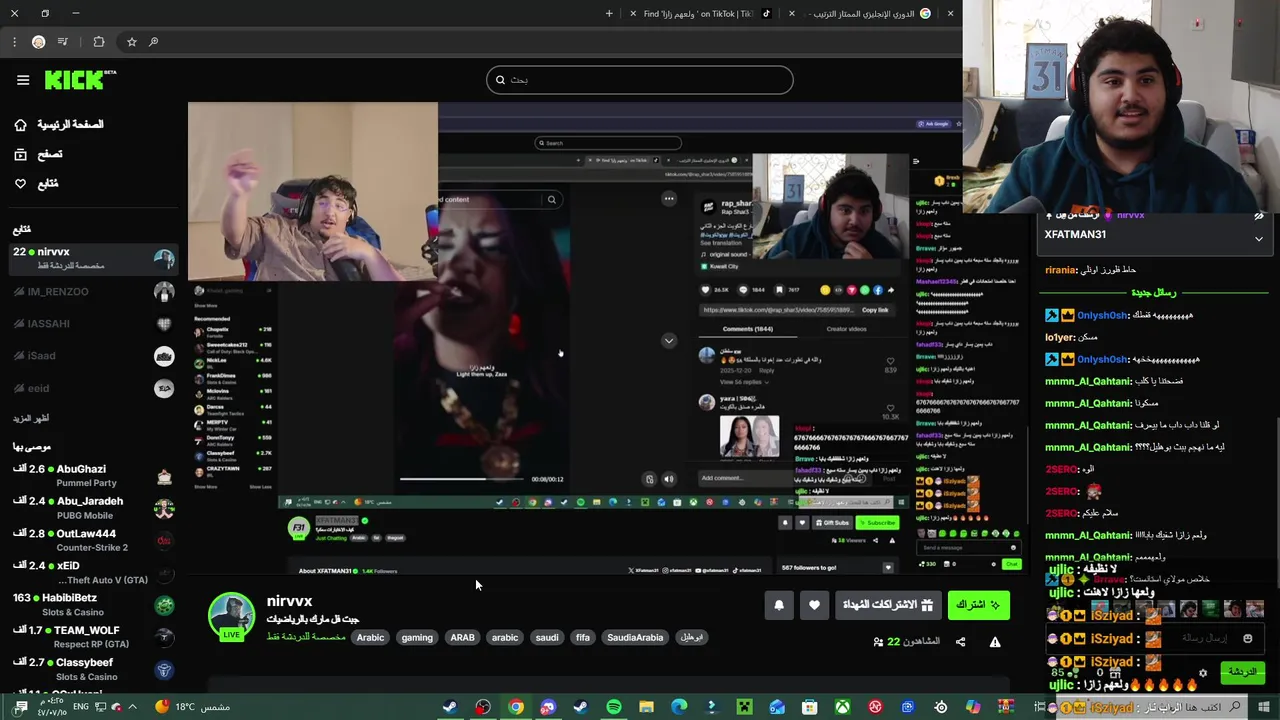This screenshot has height=720, width=1280.
Task: Select the ARAB tag
Action: pos(462,638)
